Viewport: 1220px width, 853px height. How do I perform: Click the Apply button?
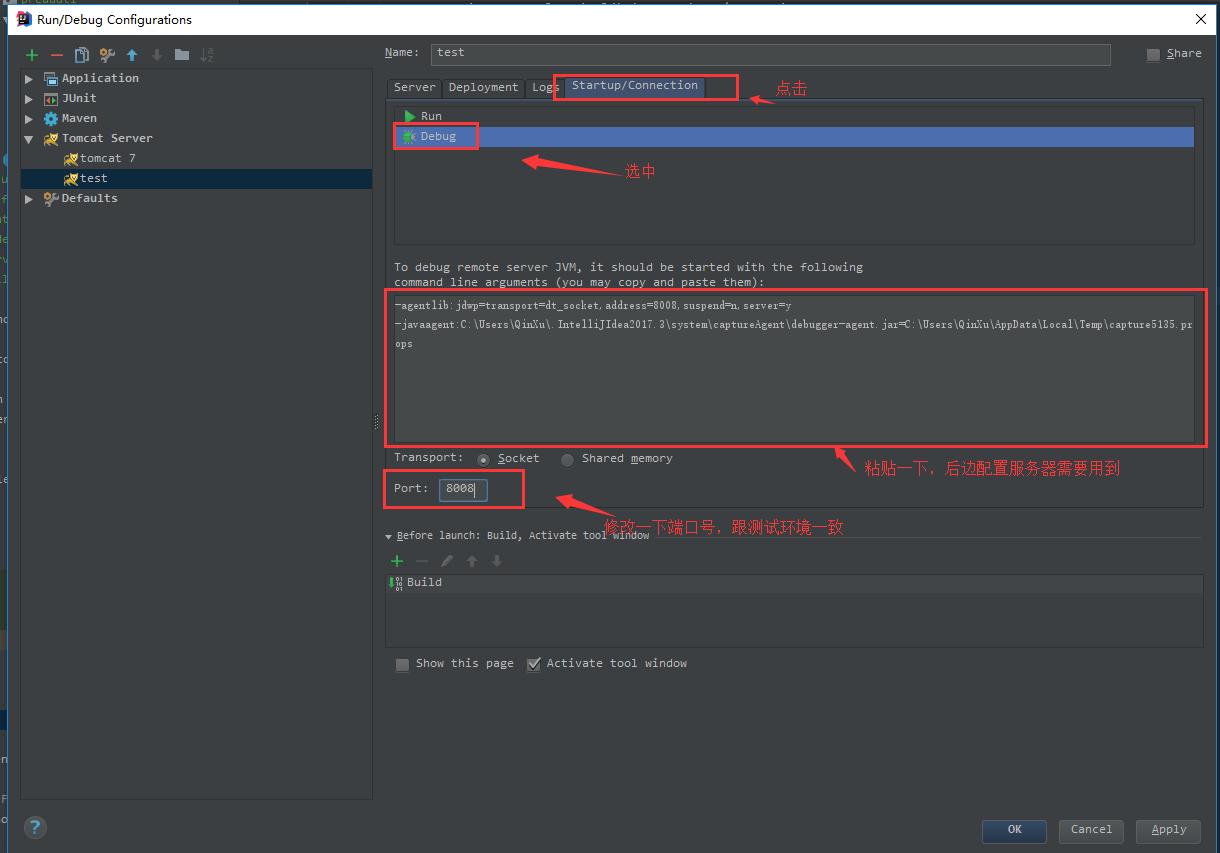pyautogui.click(x=1169, y=830)
